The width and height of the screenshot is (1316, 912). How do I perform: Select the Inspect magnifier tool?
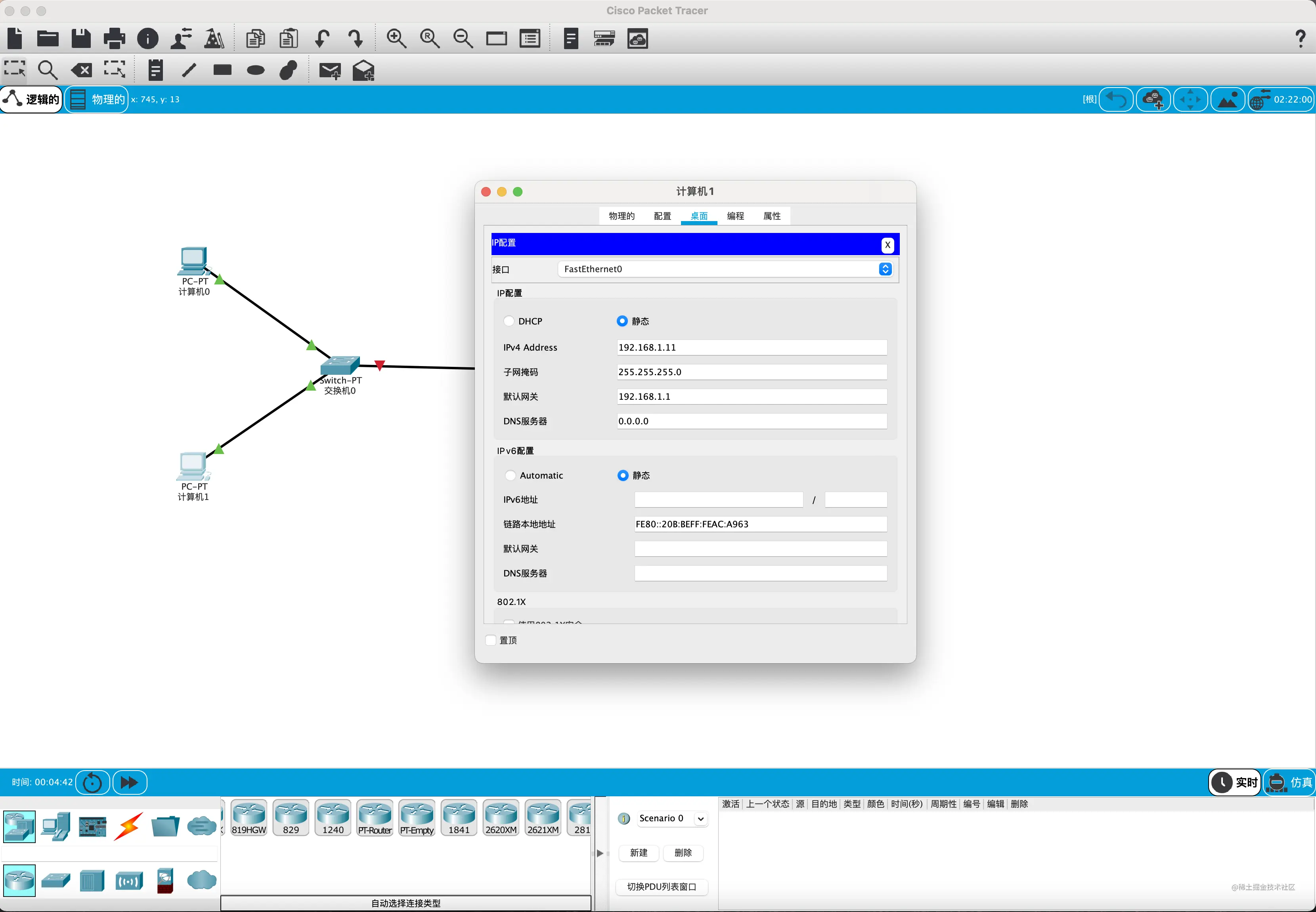(x=48, y=70)
